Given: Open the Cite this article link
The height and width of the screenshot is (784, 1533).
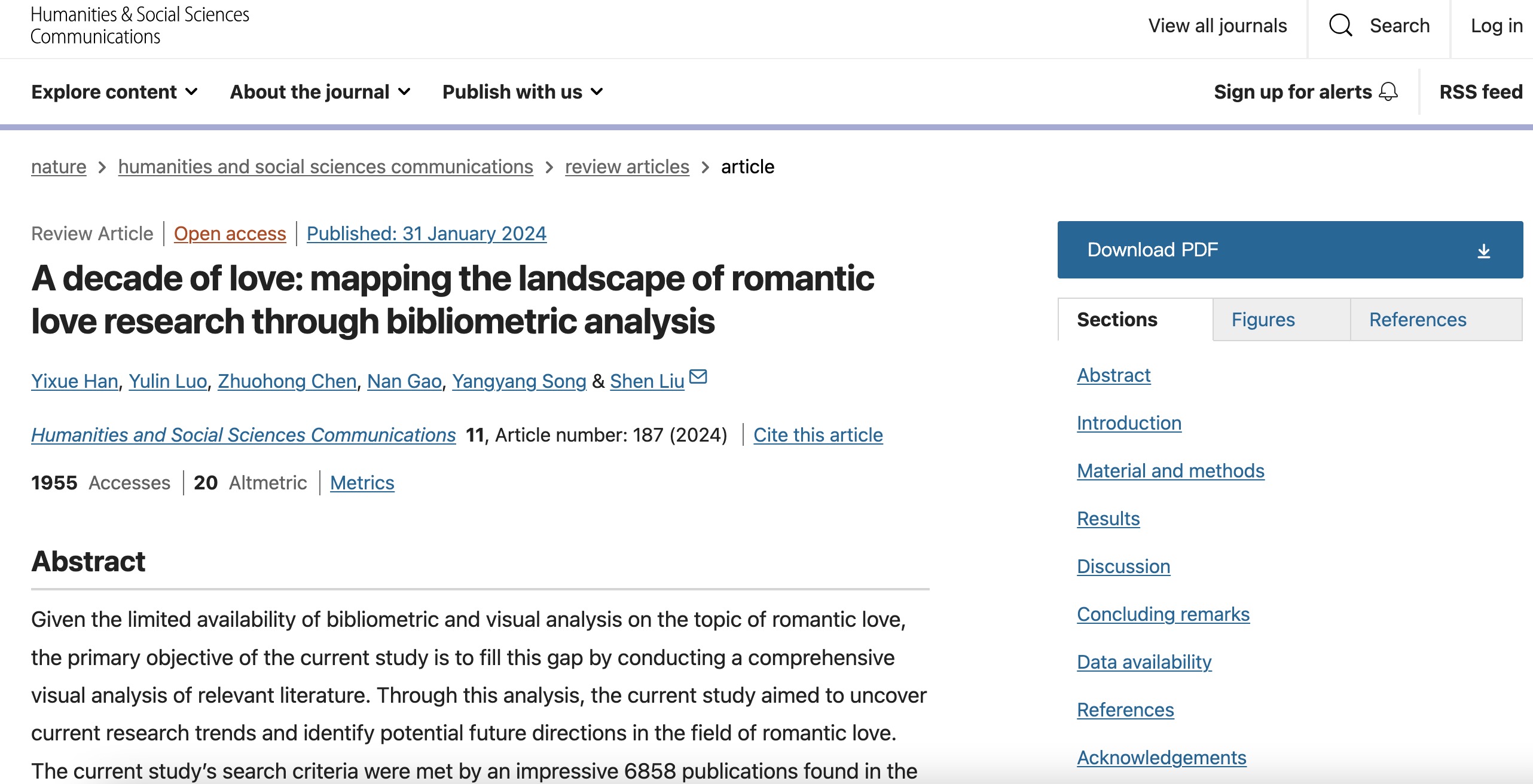Looking at the screenshot, I should click(x=817, y=435).
